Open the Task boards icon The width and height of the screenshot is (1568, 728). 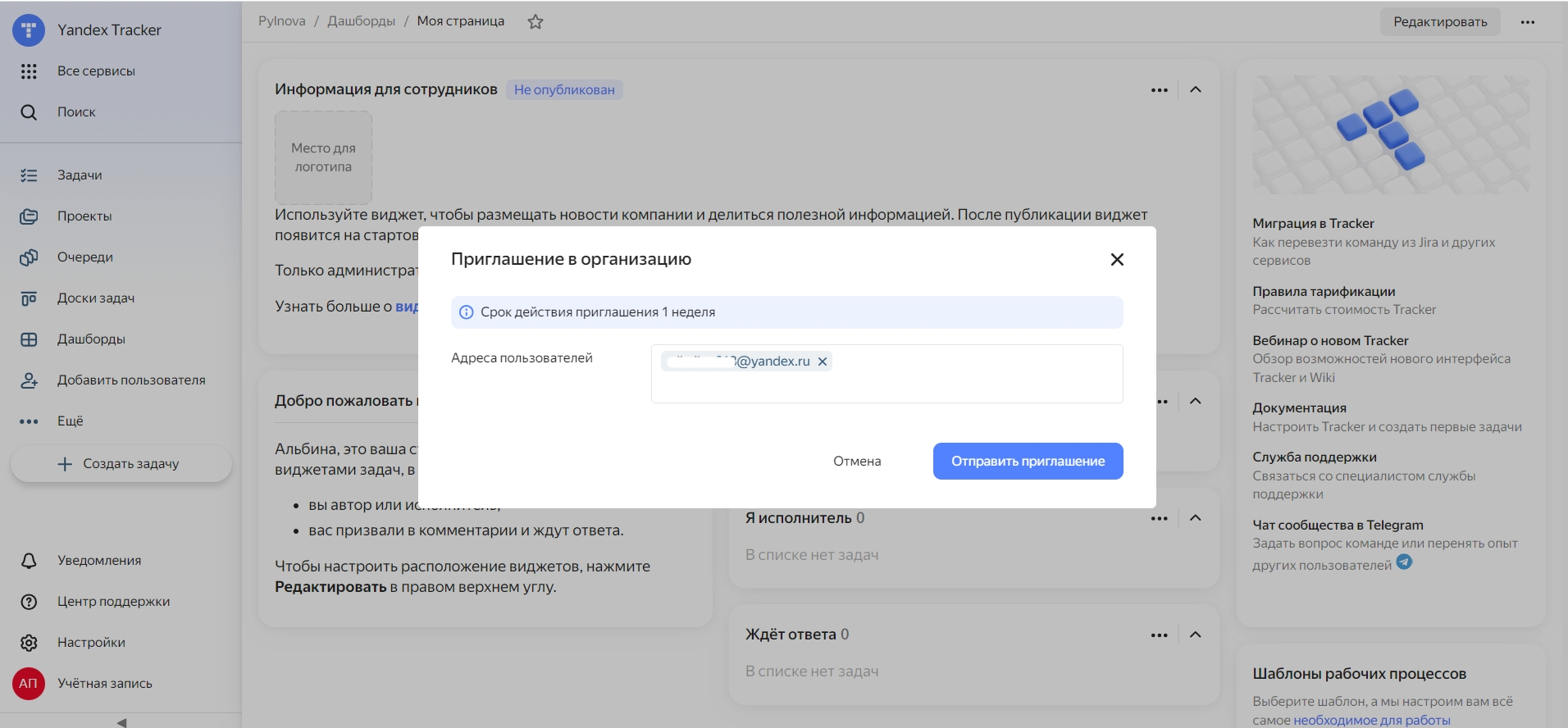[29, 298]
